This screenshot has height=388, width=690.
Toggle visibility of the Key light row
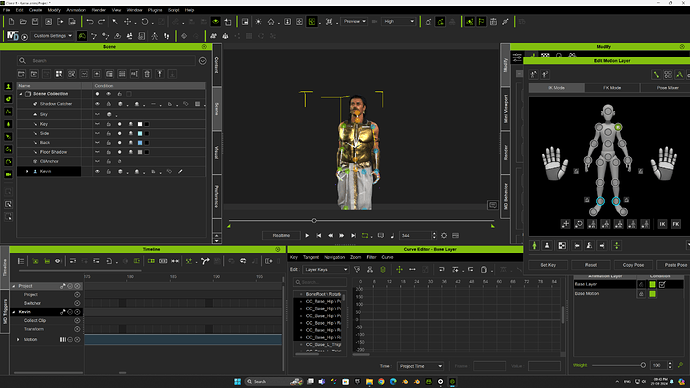click(97, 124)
